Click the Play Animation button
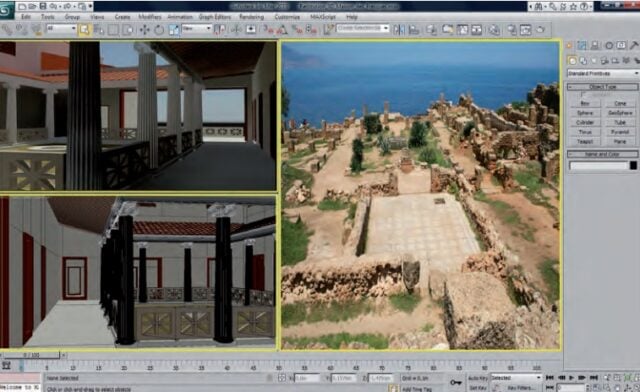640x392 pixels. 571,378
